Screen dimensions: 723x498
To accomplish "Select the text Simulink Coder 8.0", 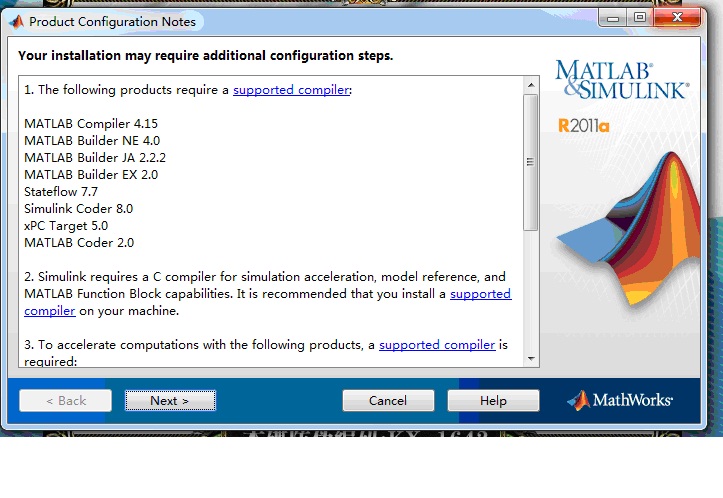I will coord(78,209).
